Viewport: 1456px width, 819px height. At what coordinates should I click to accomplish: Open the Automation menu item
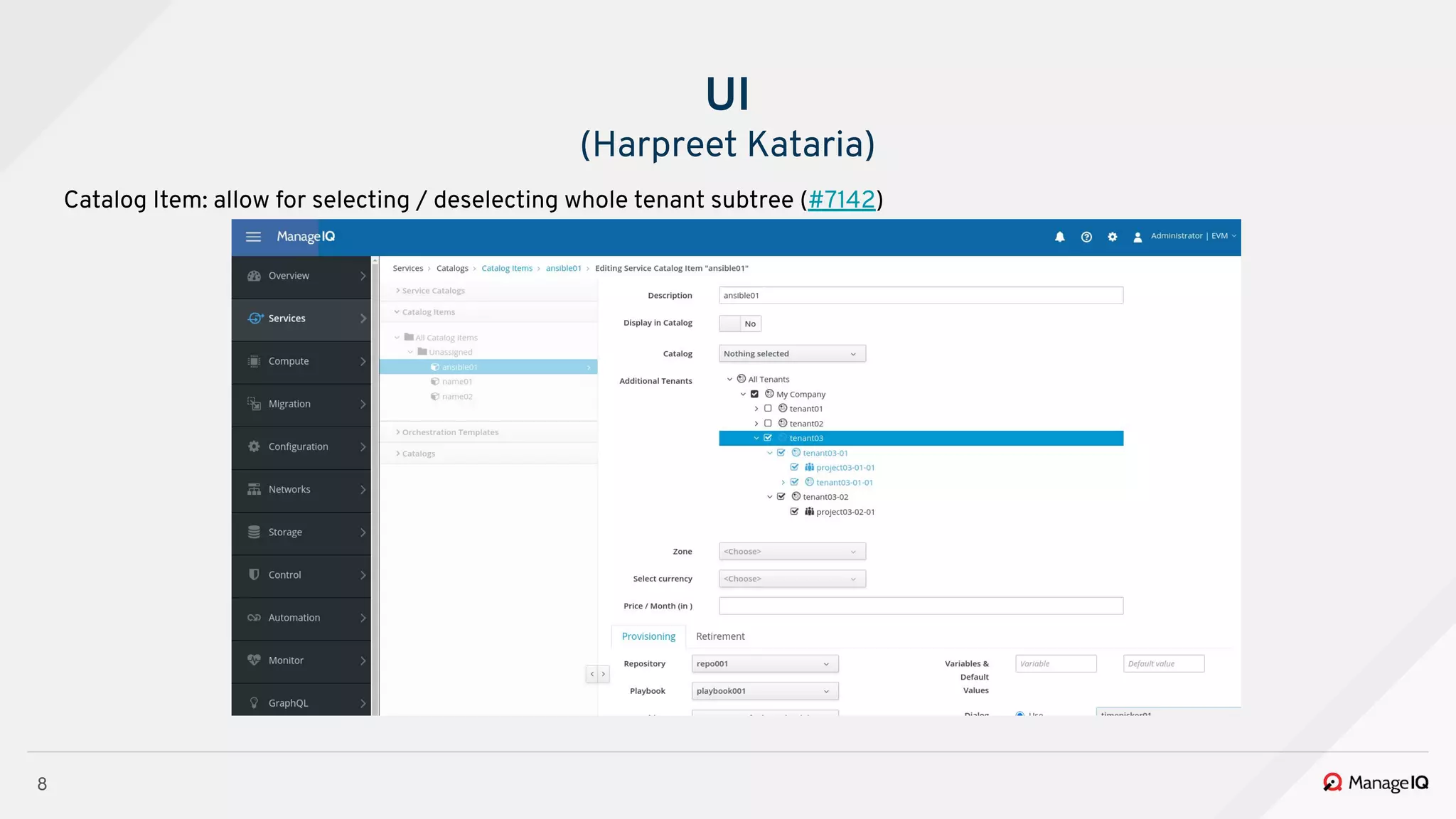[301, 618]
